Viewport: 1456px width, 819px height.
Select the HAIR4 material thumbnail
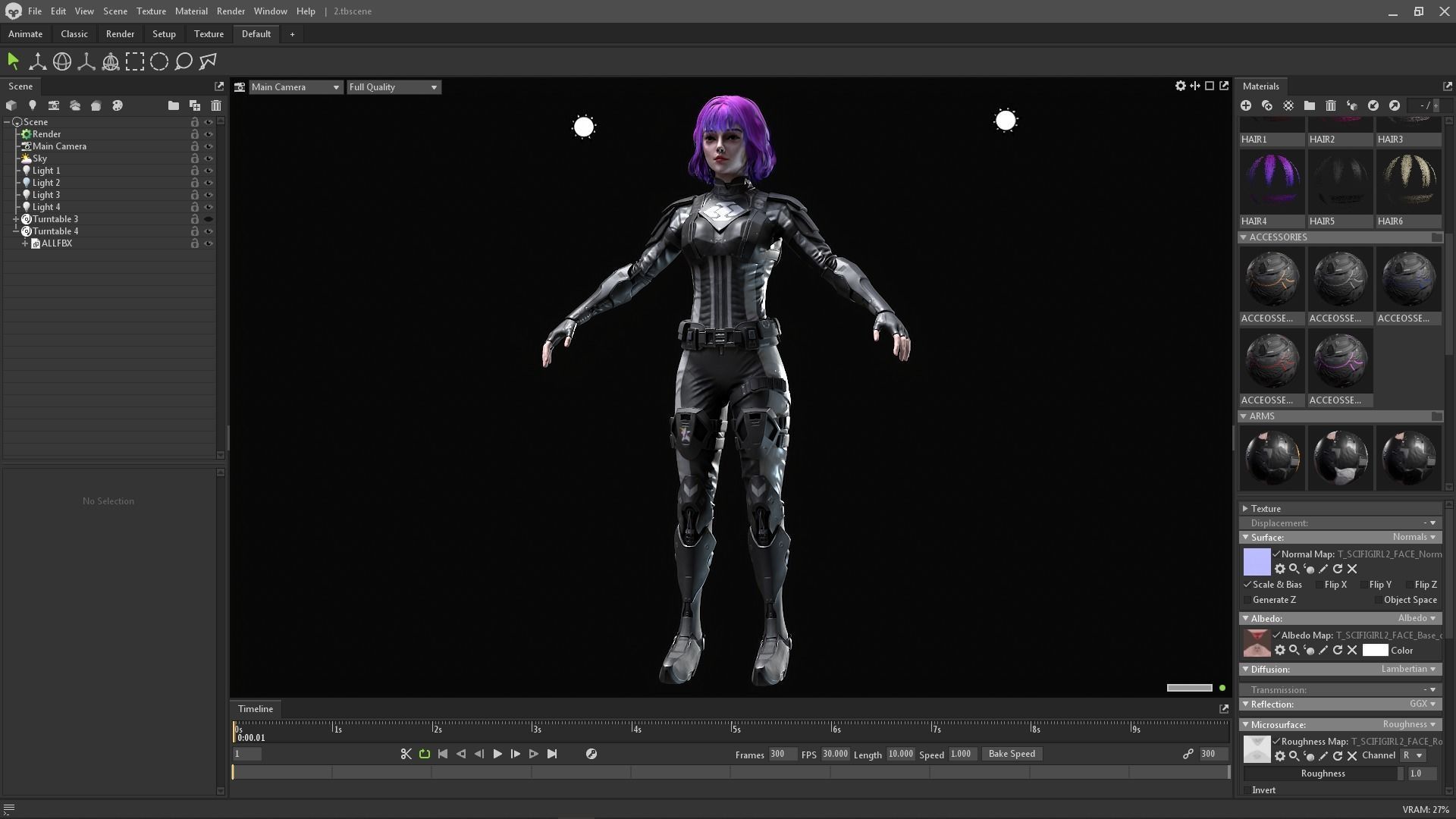(1272, 182)
